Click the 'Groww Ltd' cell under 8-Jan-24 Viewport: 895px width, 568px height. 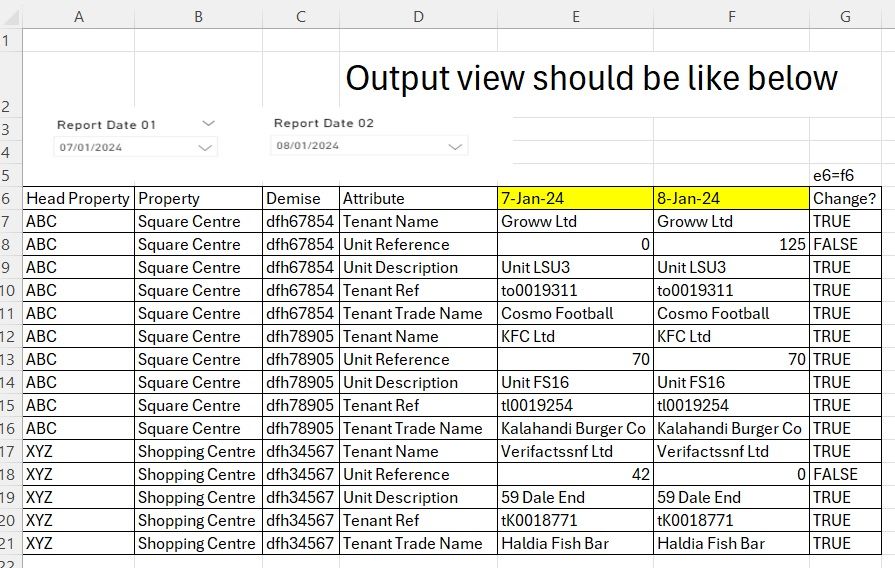731,221
